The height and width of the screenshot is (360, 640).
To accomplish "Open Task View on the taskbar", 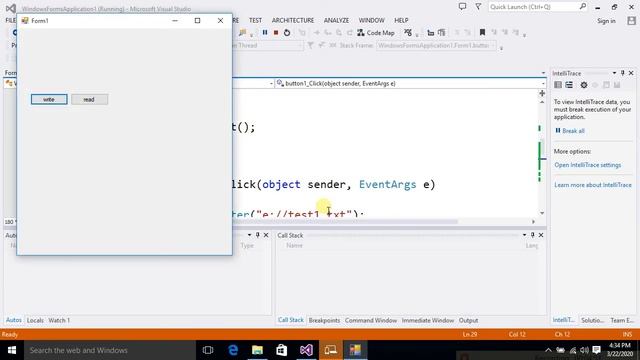I will (x=208, y=350).
